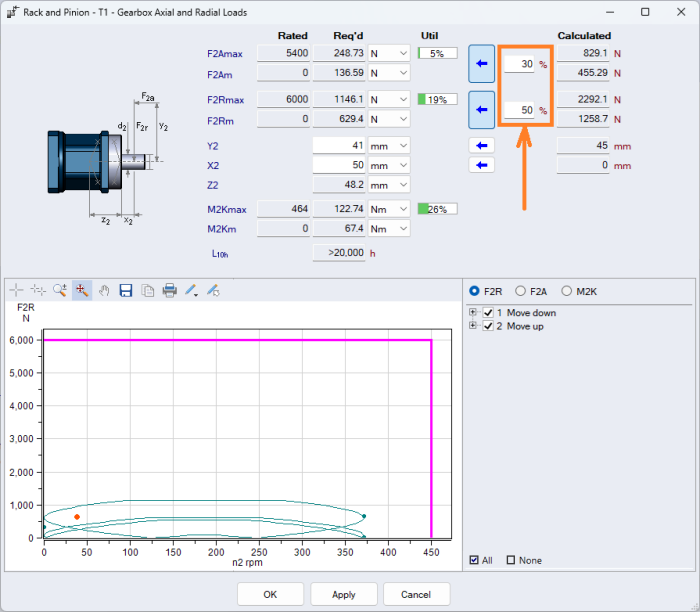Print the chart
700x612 pixels.
(169, 290)
